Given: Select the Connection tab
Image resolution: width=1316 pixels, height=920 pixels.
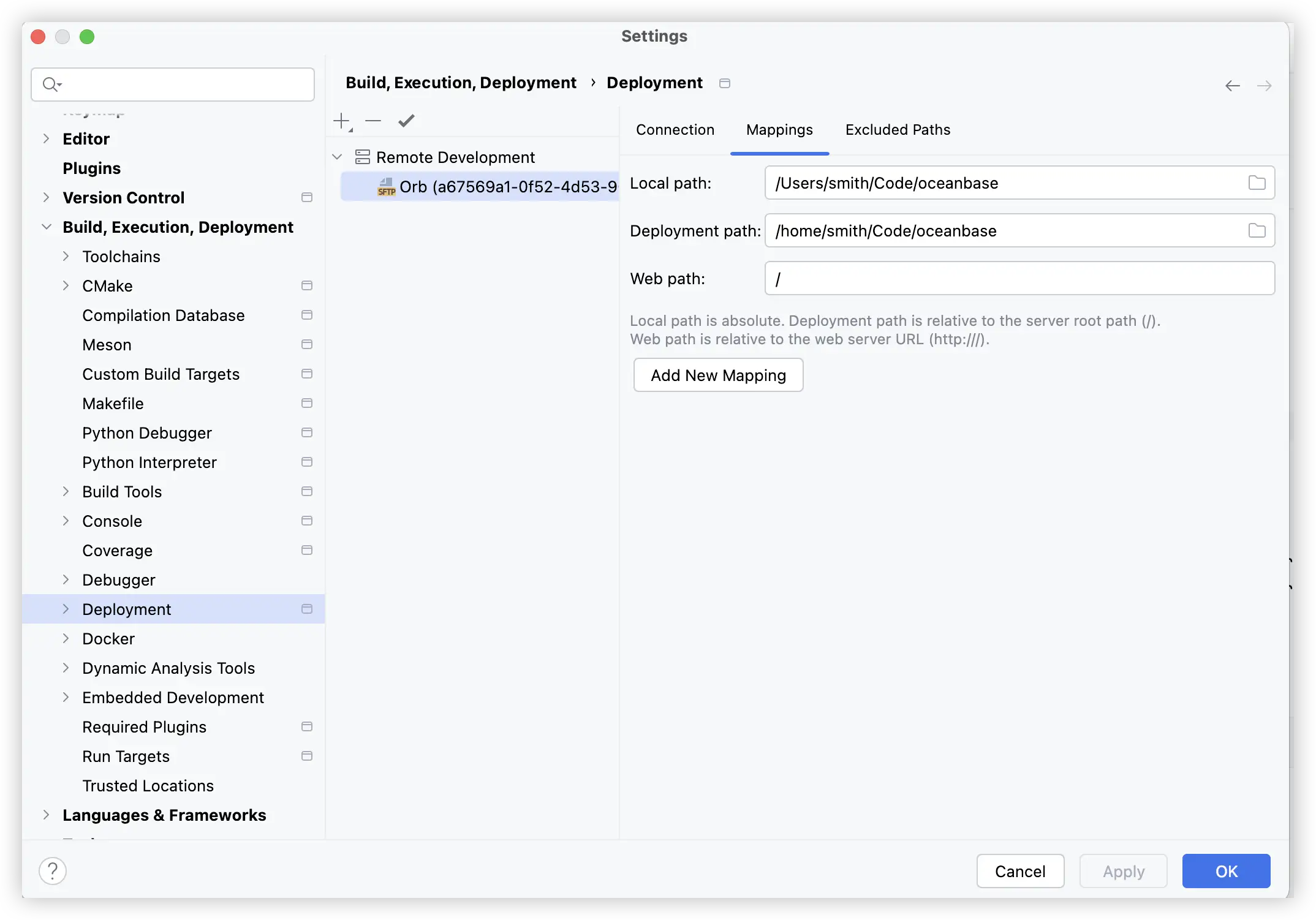Looking at the screenshot, I should 675,129.
